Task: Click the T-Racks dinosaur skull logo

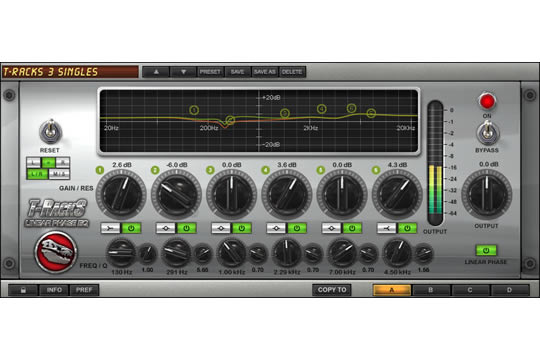Action: click(55, 252)
